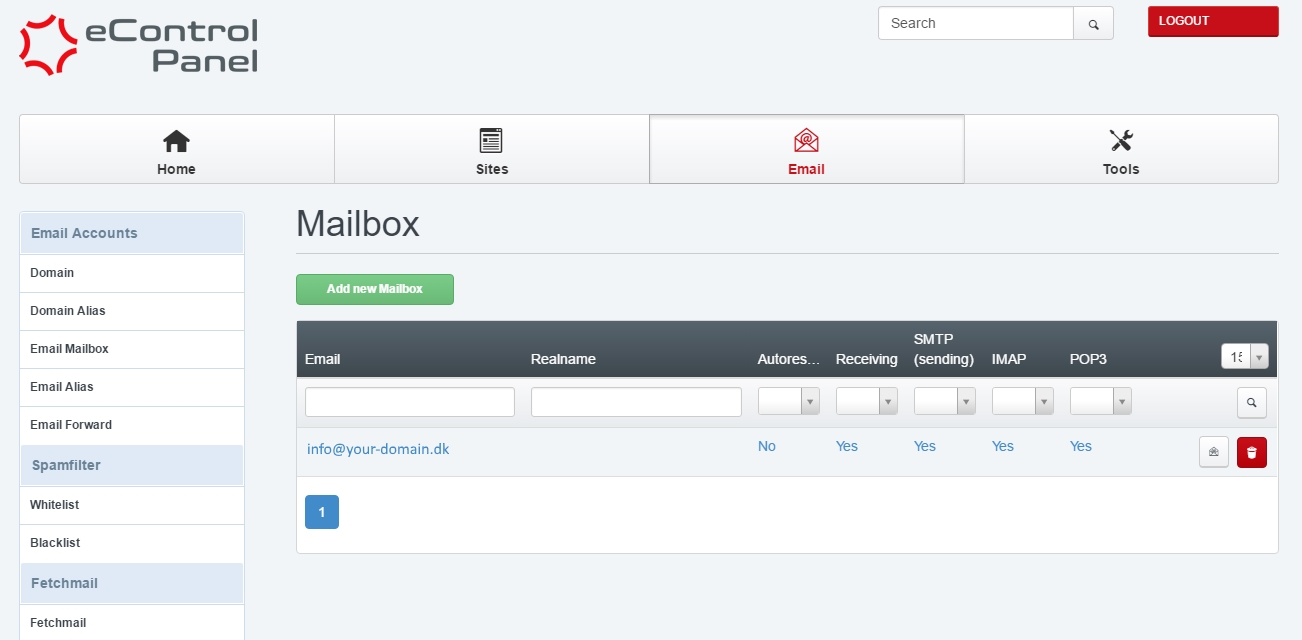Viewport: 1302px width, 640px height.
Task: Open the info@your-domain.dk mailbox link
Action: coord(378,450)
